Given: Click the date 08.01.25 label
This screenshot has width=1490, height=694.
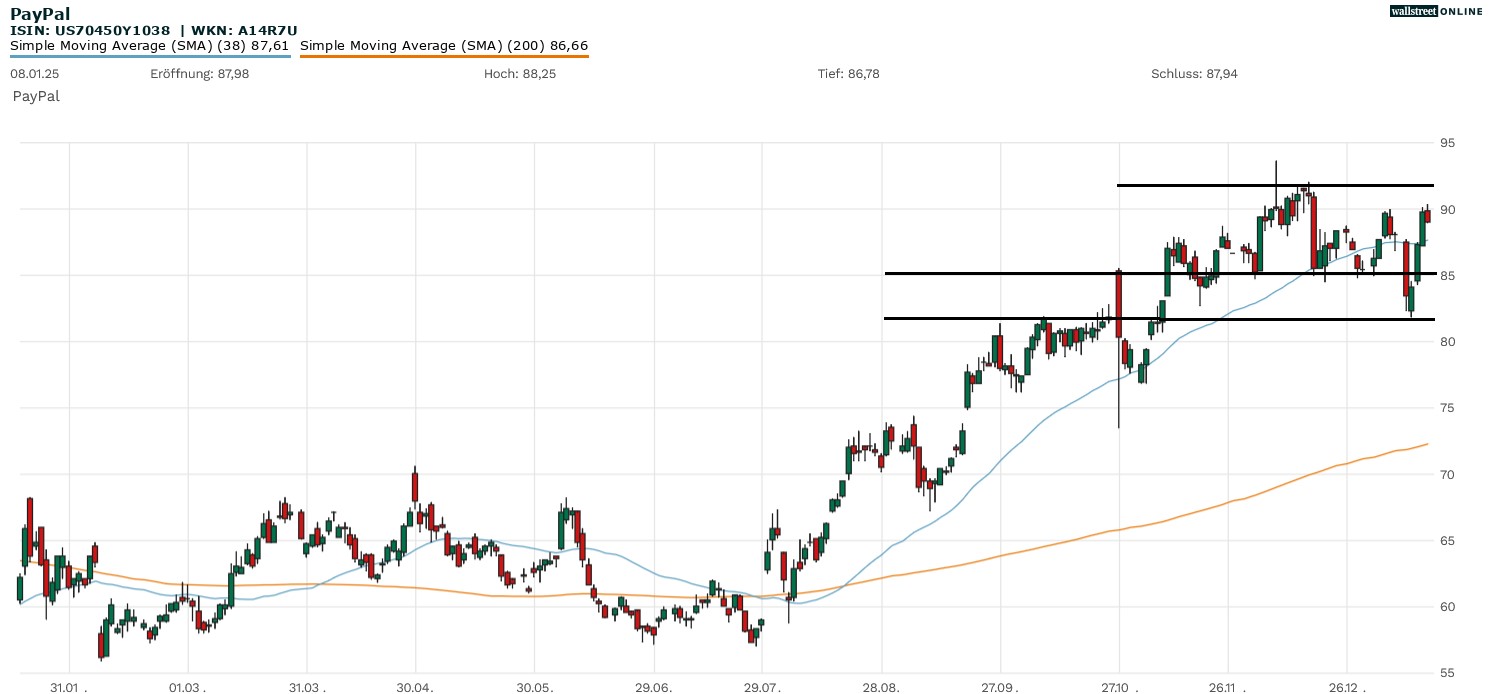Looking at the screenshot, I should pyautogui.click(x=34, y=74).
